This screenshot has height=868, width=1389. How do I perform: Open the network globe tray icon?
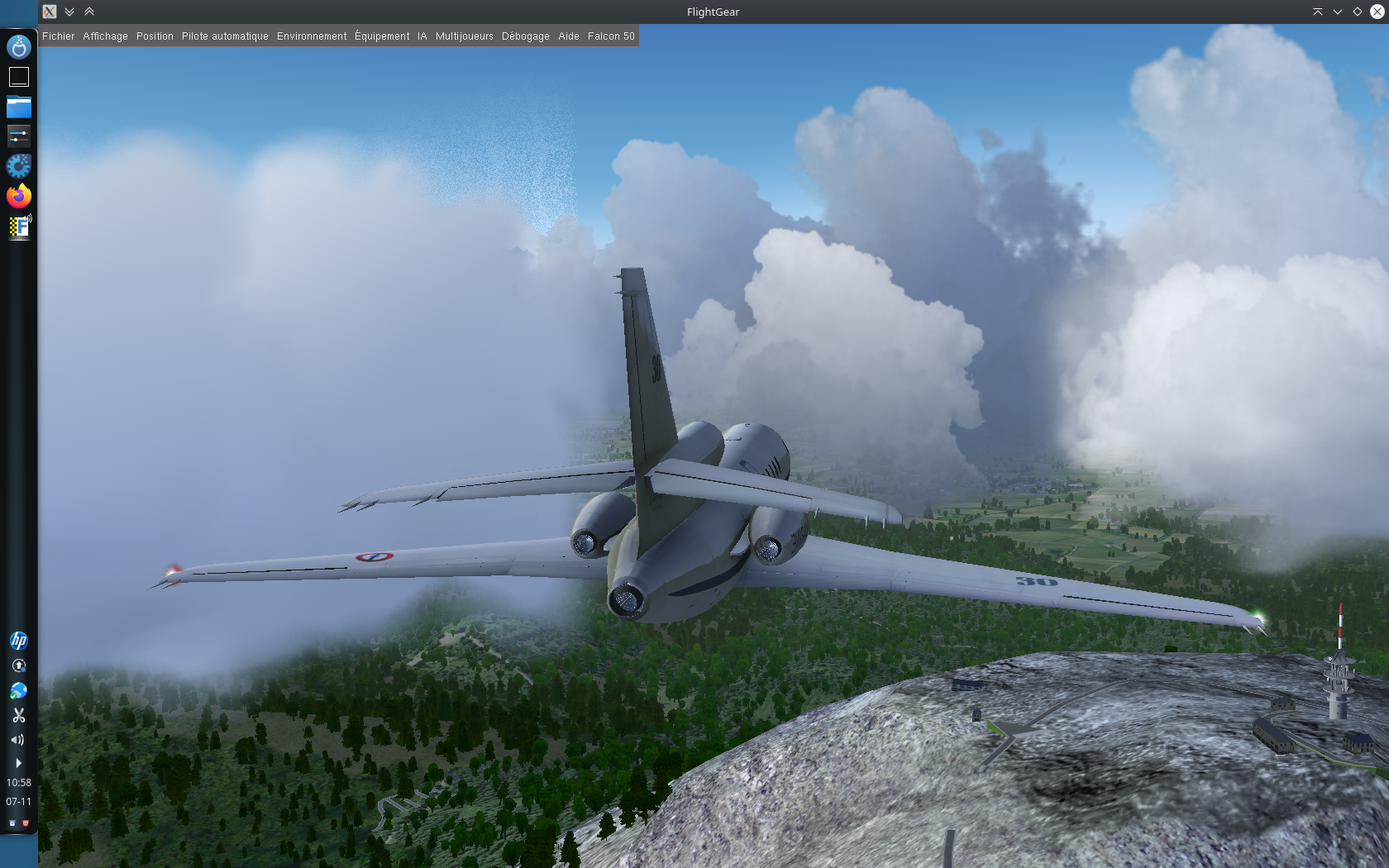coord(18,690)
